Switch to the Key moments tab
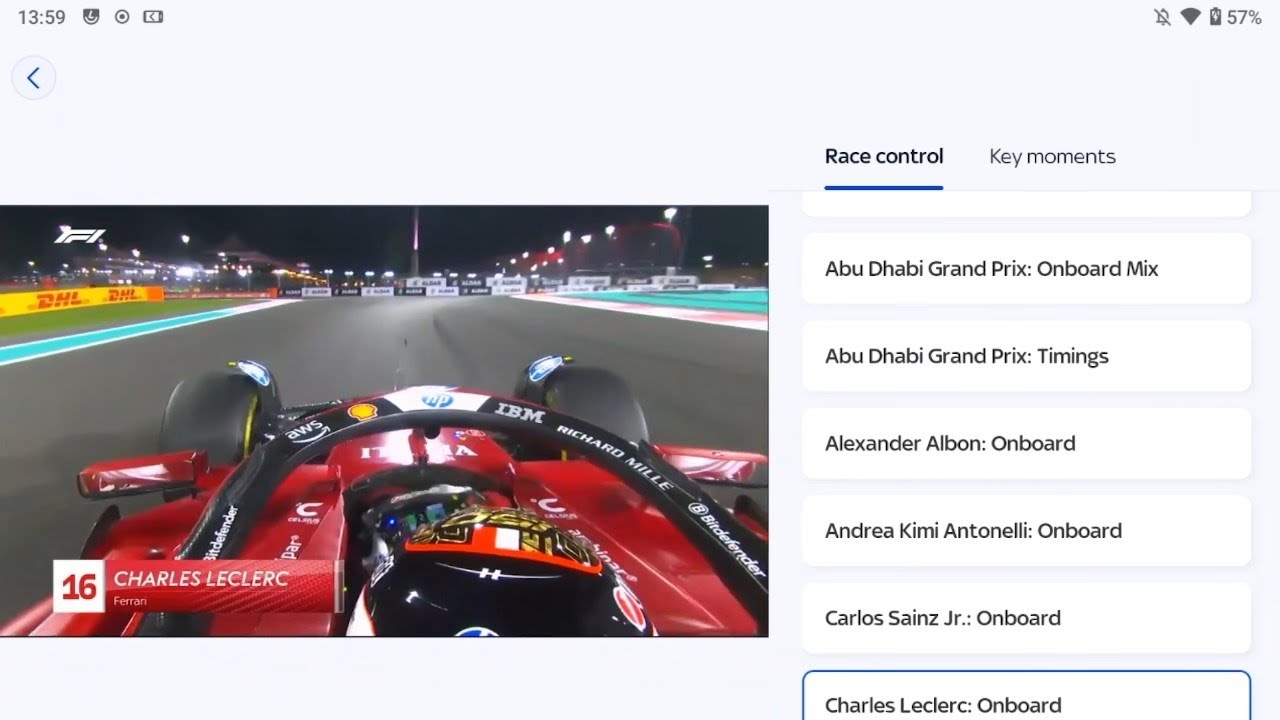The width and height of the screenshot is (1280, 720). click(x=1052, y=157)
